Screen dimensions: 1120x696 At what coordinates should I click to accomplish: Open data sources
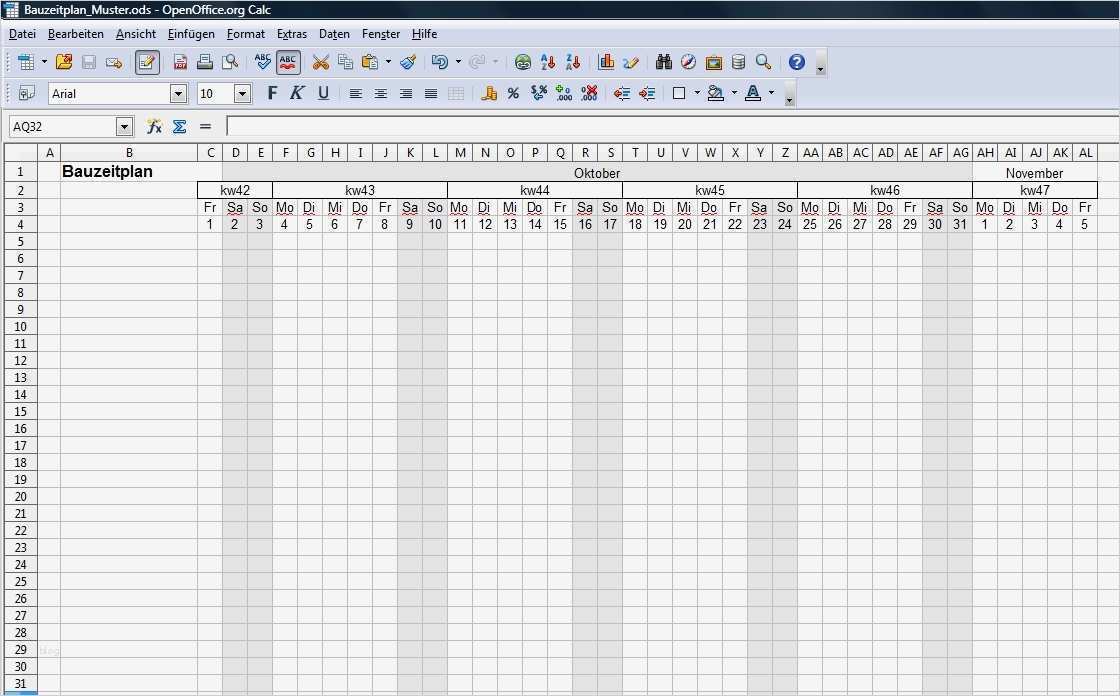[x=739, y=62]
